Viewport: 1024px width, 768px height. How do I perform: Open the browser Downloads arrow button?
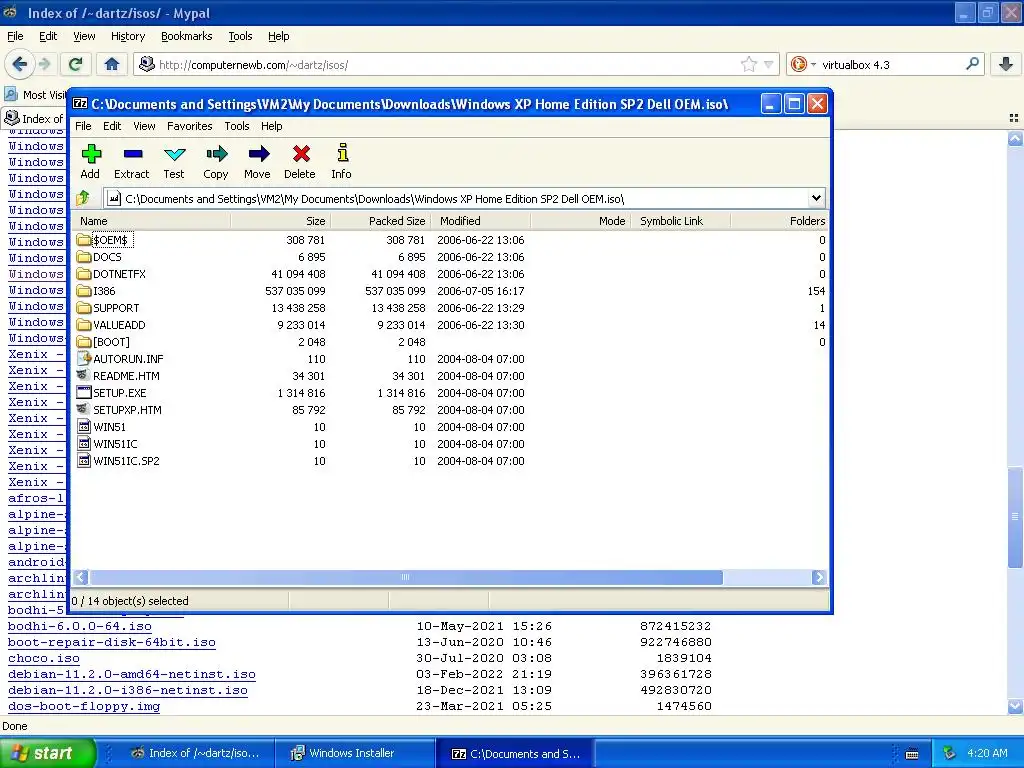[1006, 64]
